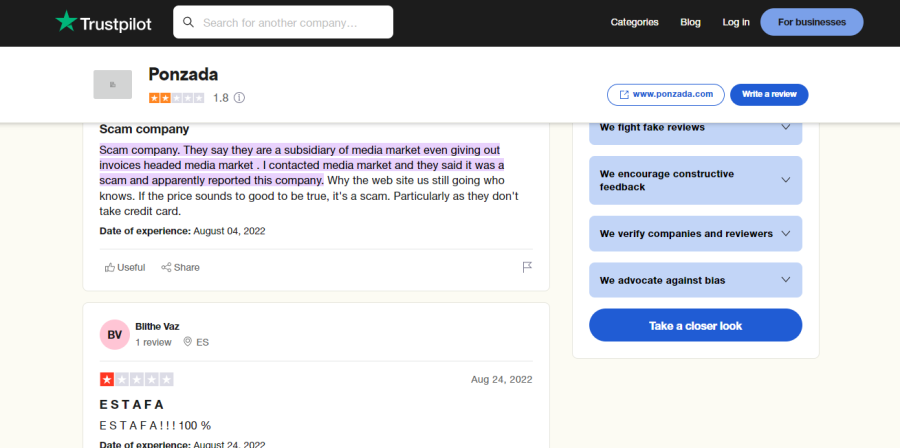Click Take a closer look button
The width and height of the screenshot is (900, 448).
(696, 325)
